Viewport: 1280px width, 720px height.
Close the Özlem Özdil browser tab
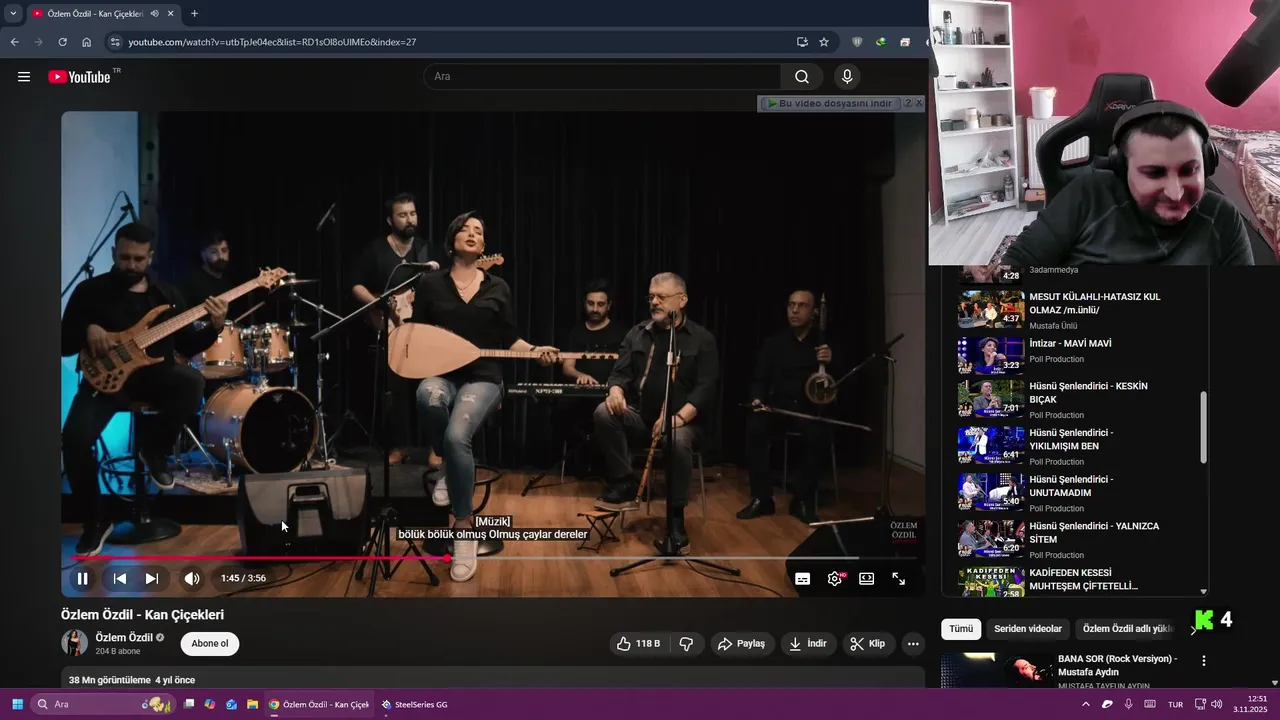171,14
